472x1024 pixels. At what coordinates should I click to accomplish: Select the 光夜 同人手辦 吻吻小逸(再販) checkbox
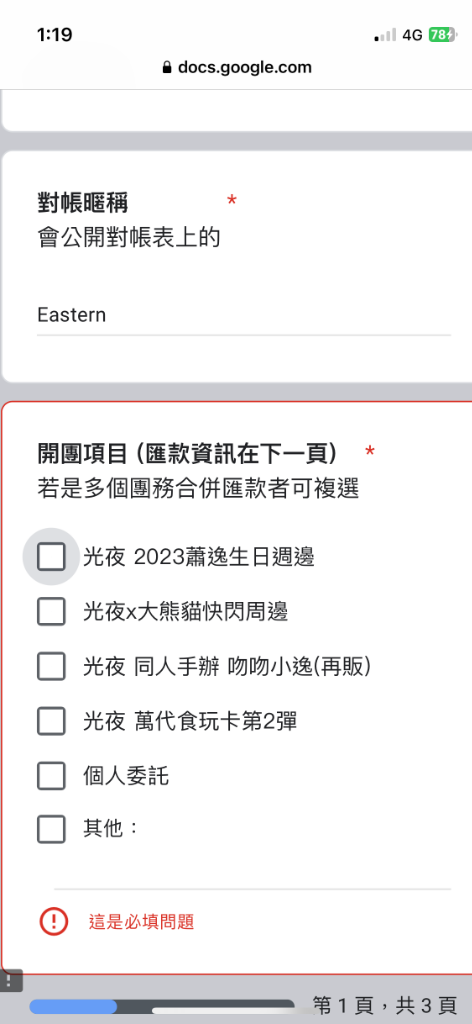[x=51, y=666]
